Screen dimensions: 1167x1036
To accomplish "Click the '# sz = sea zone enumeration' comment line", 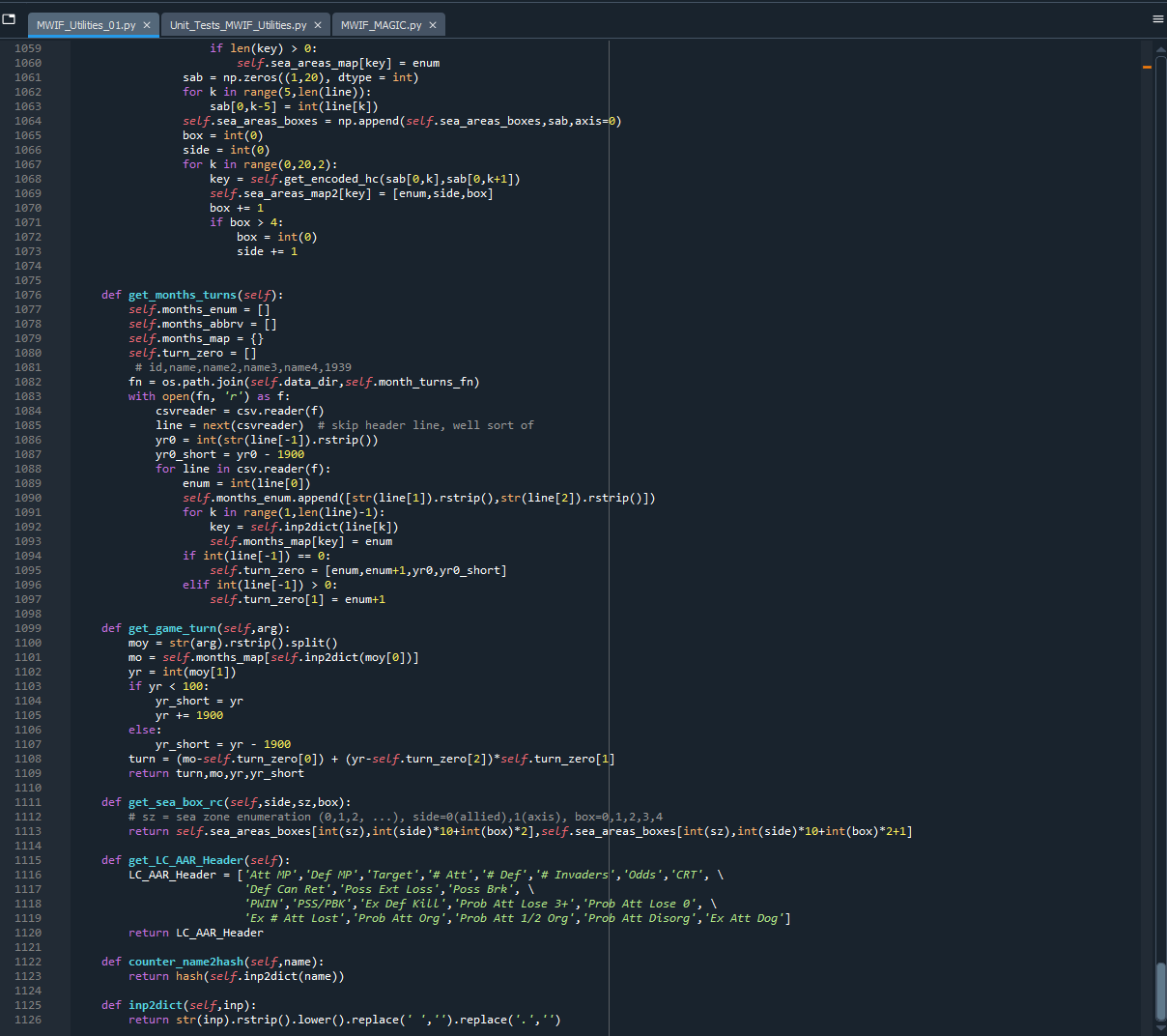I will 396,817.
